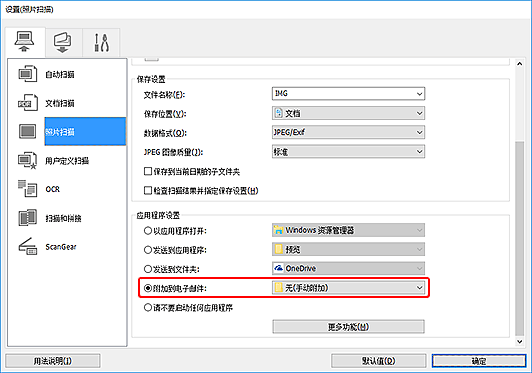The height and width of the screenshot is (373, 532).
Task: Choose OCR list entry label
Action: point(53,189)
